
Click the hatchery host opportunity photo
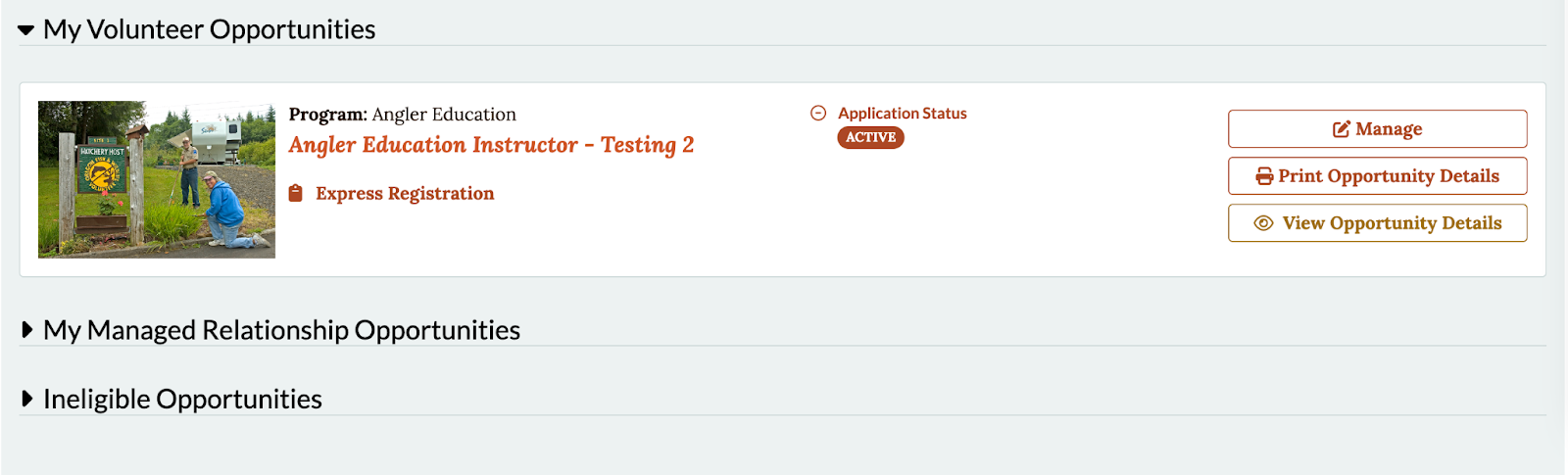coord(157,179)
